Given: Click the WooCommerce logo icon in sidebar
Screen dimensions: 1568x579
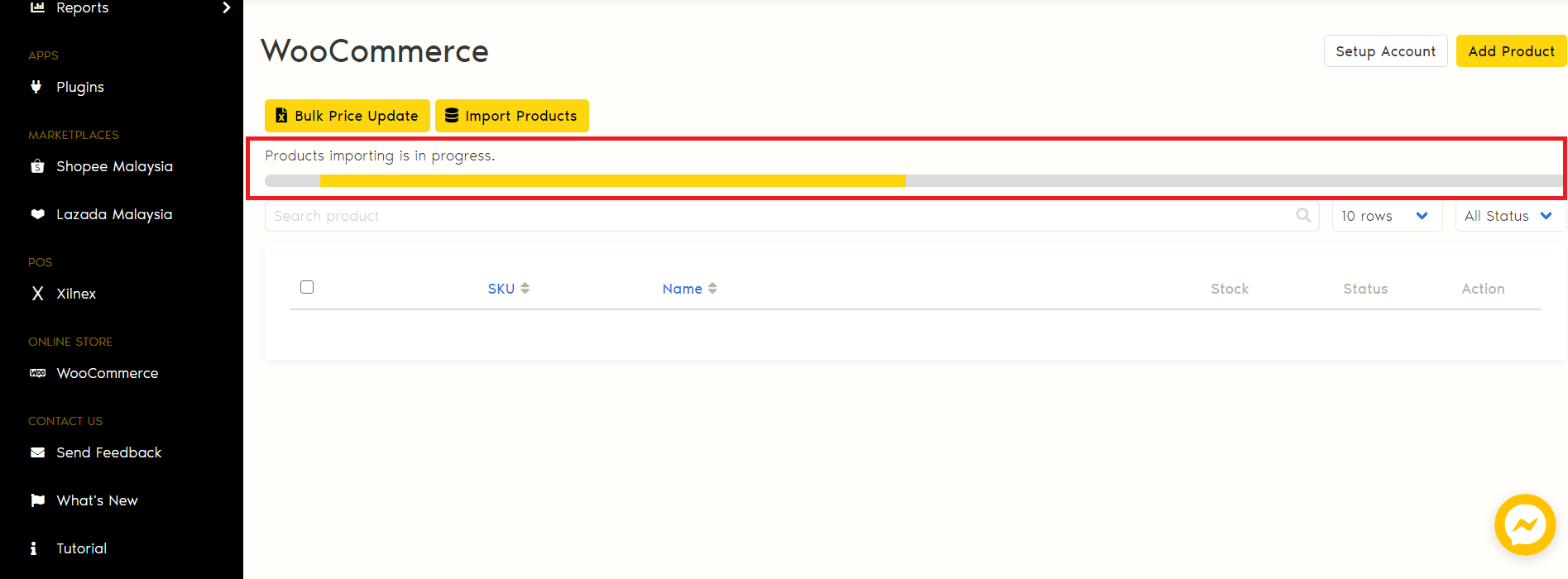Looking at the screenshot, I should tap(37, 373).
